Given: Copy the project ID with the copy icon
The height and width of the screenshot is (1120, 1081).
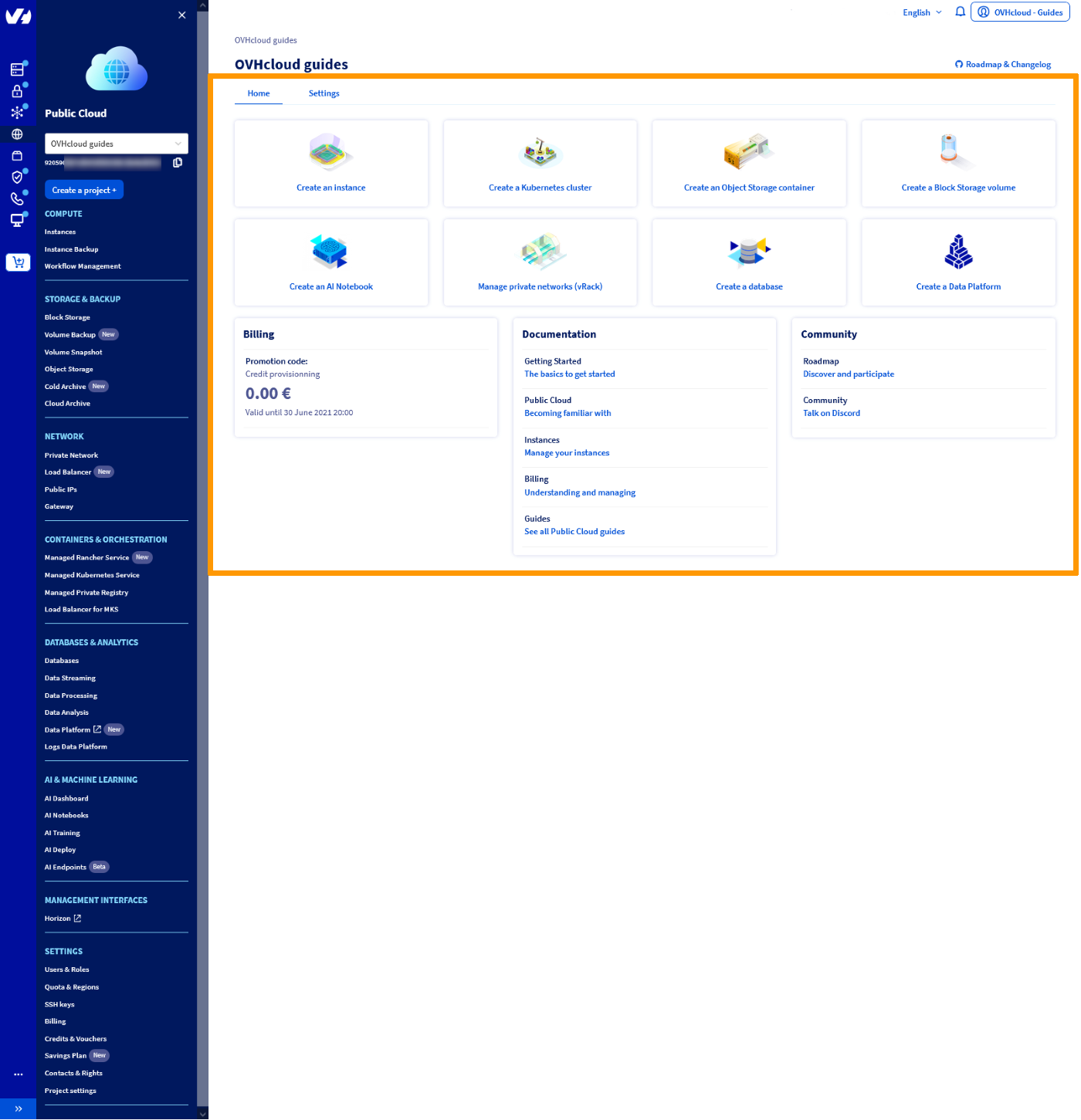Looking at the screenshot, I should pos(178,163).
